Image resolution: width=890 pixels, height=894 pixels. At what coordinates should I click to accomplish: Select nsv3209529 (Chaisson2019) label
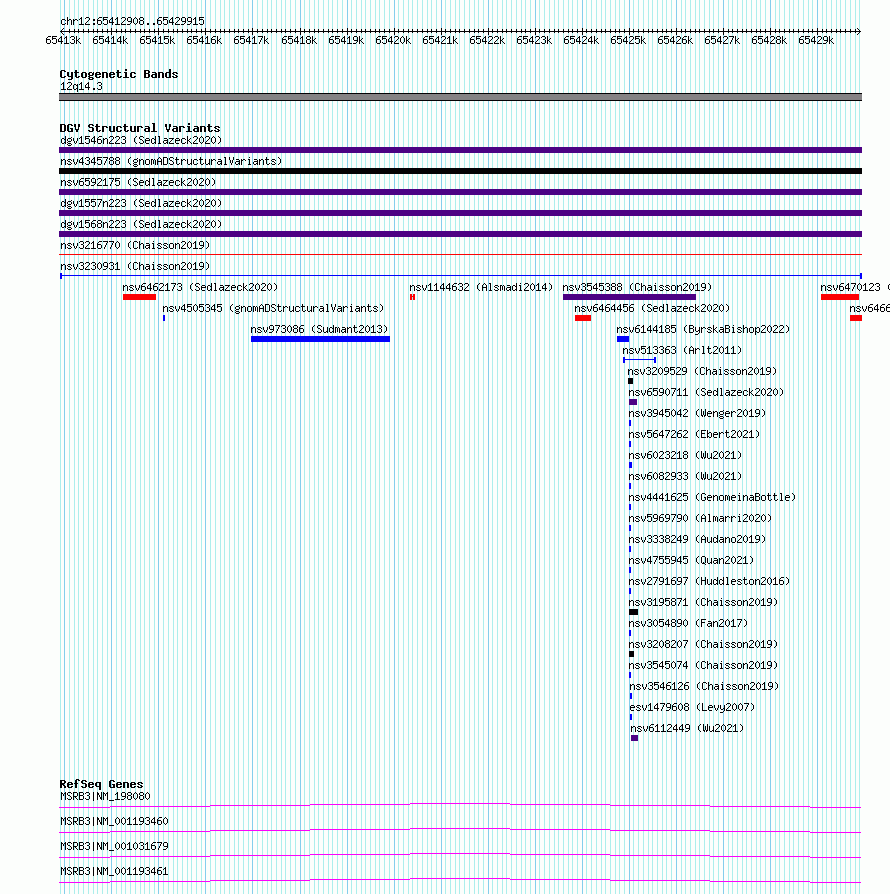[x=702, y=371]
